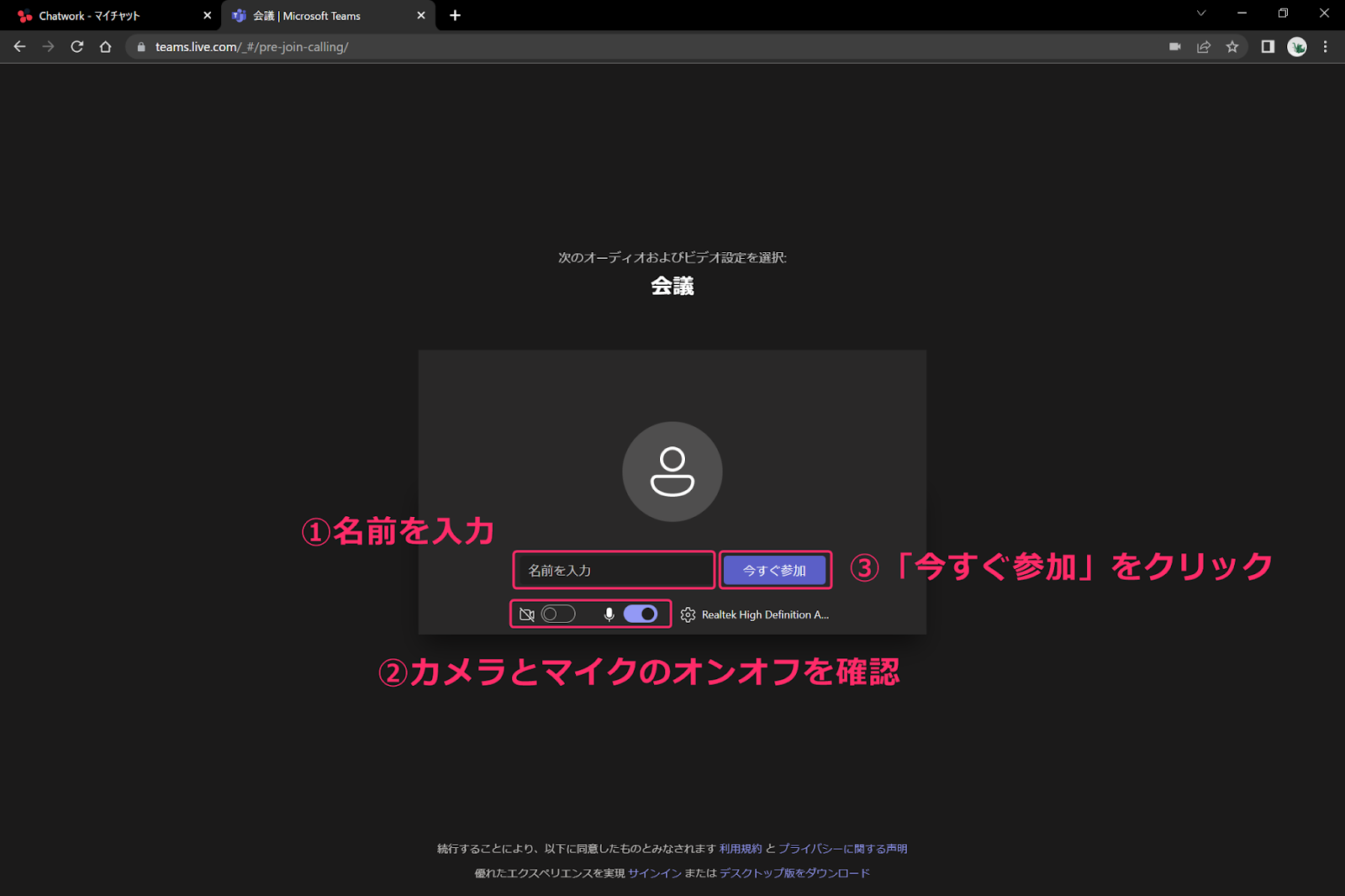Image resolution: width=1345 pixels, height=896 pixels.
Task: Open site lock info in address bar
Action: click(x=141, y=47)
